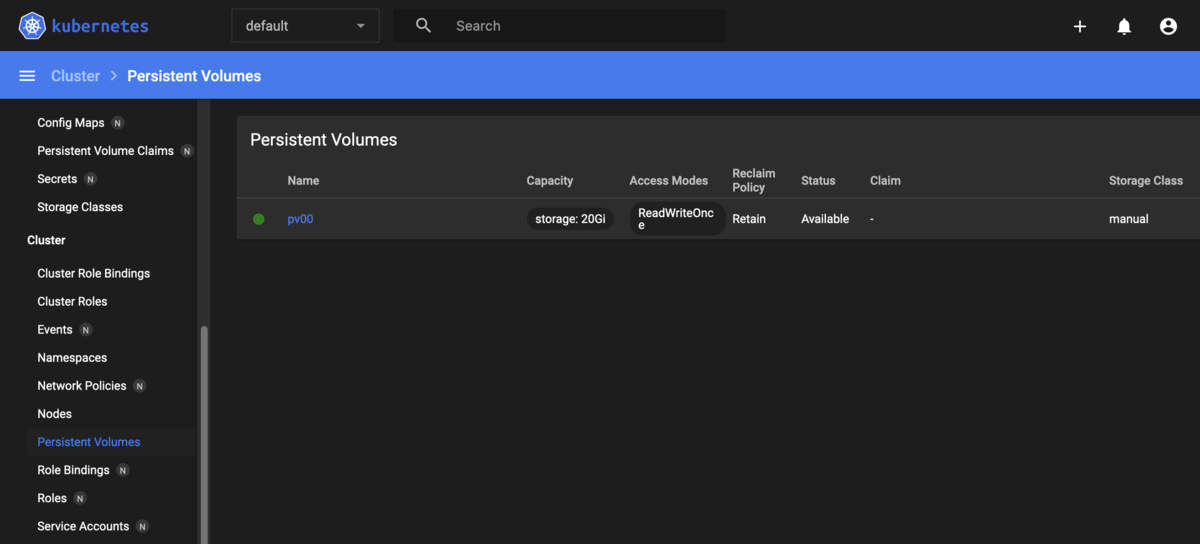Click the storage: 20Gi chip

570,219
